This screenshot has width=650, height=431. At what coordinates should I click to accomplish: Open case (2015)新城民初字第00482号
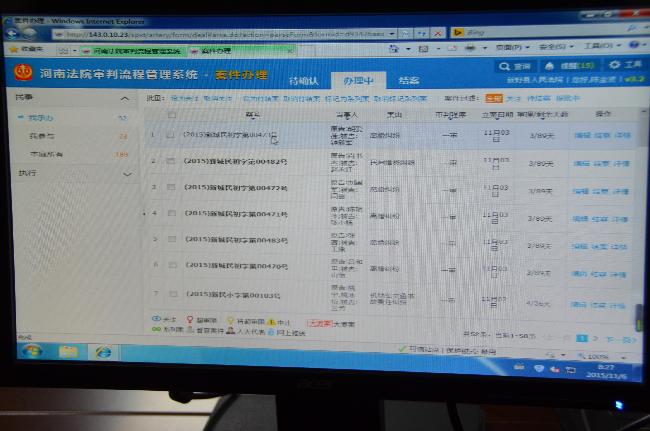[x=235, y=161]
